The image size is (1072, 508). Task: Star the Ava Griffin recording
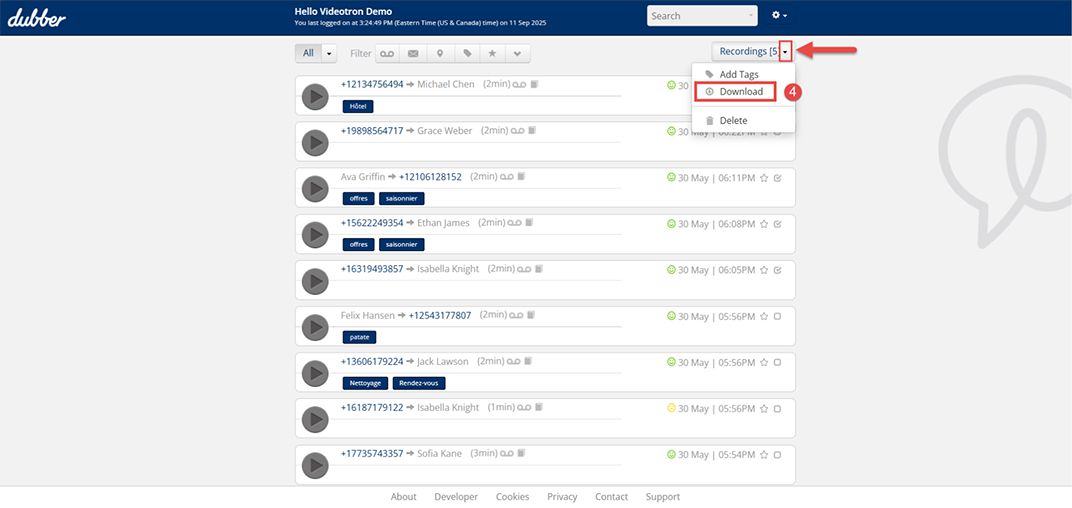(x=764, y=178)
